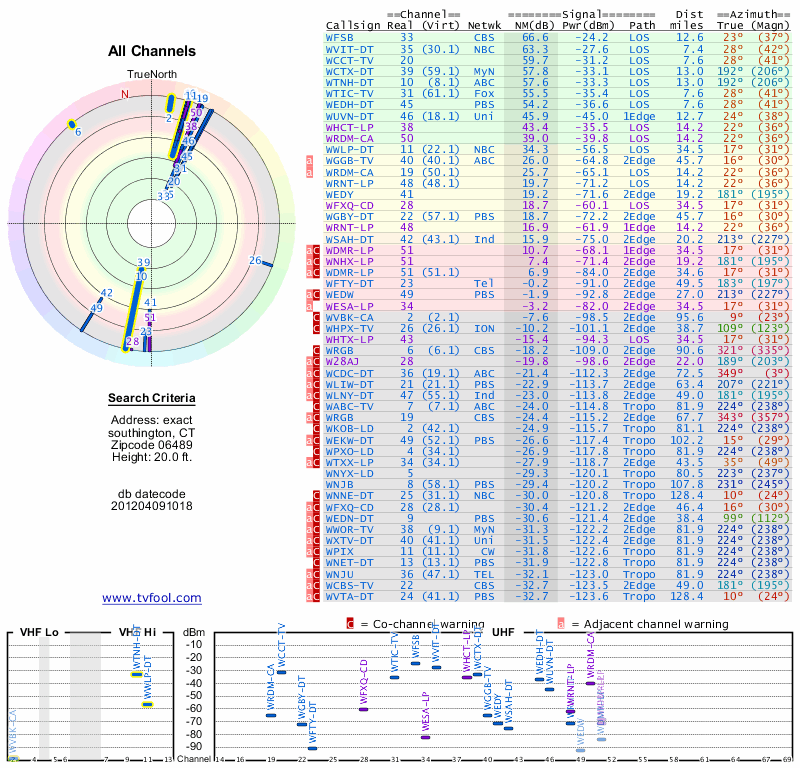Image resolution: width=800 pixels, height=768 pixels.
Task: Click the adjacent-channel badge beside WGGB-TV
Action: click(x=309, y=161)
